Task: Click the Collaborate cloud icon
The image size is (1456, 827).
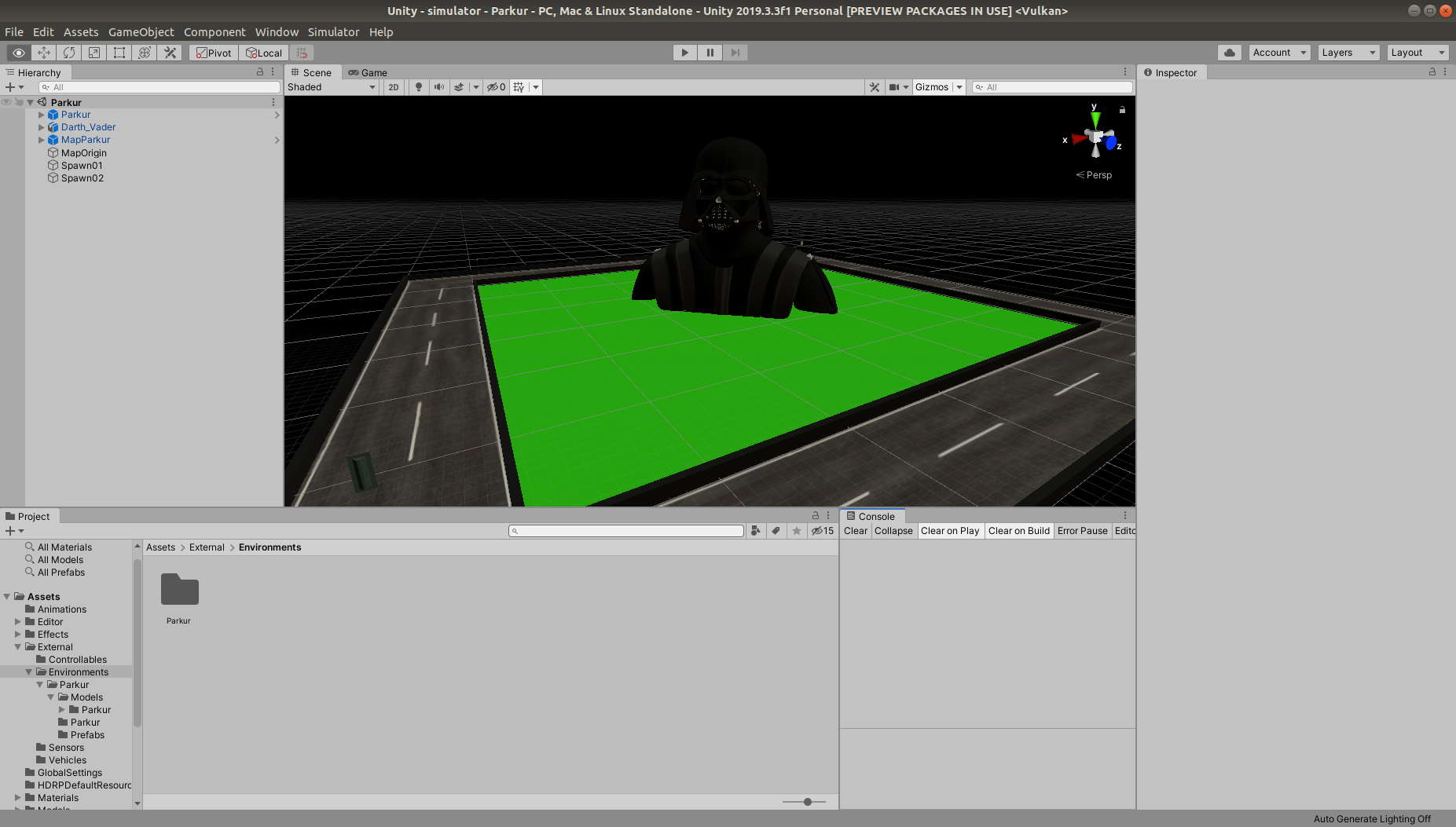Action: pos(1230,53)
